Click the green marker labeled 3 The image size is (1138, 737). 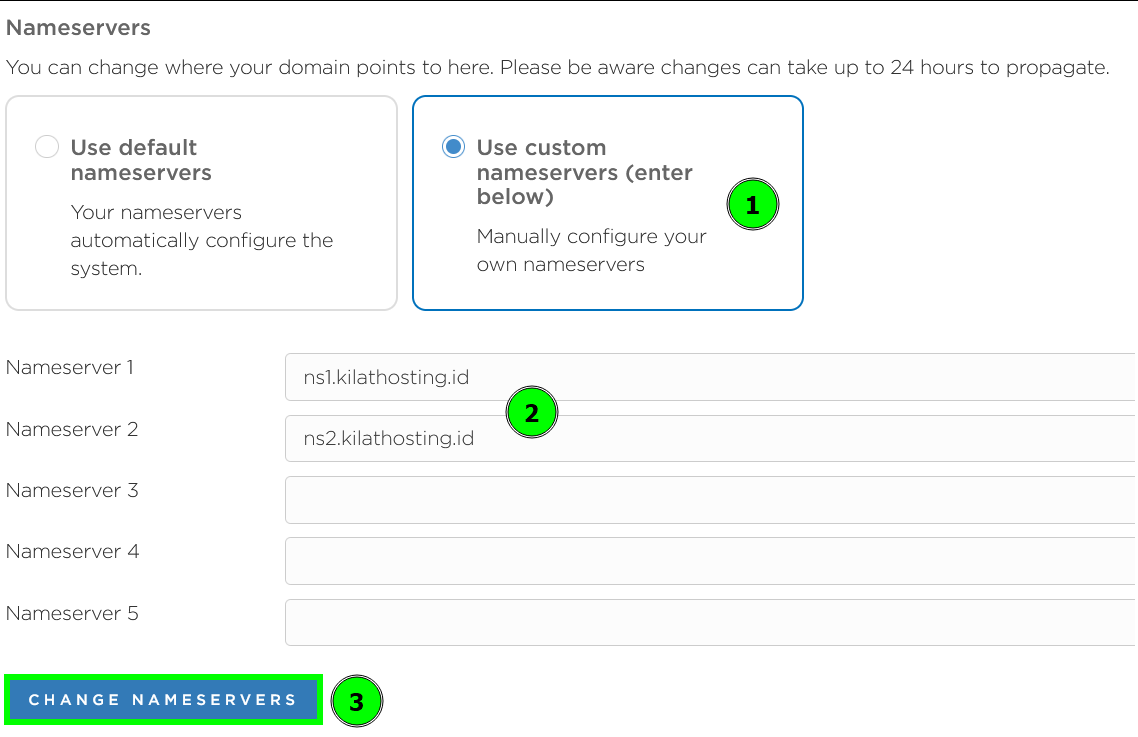click(357, 701)
